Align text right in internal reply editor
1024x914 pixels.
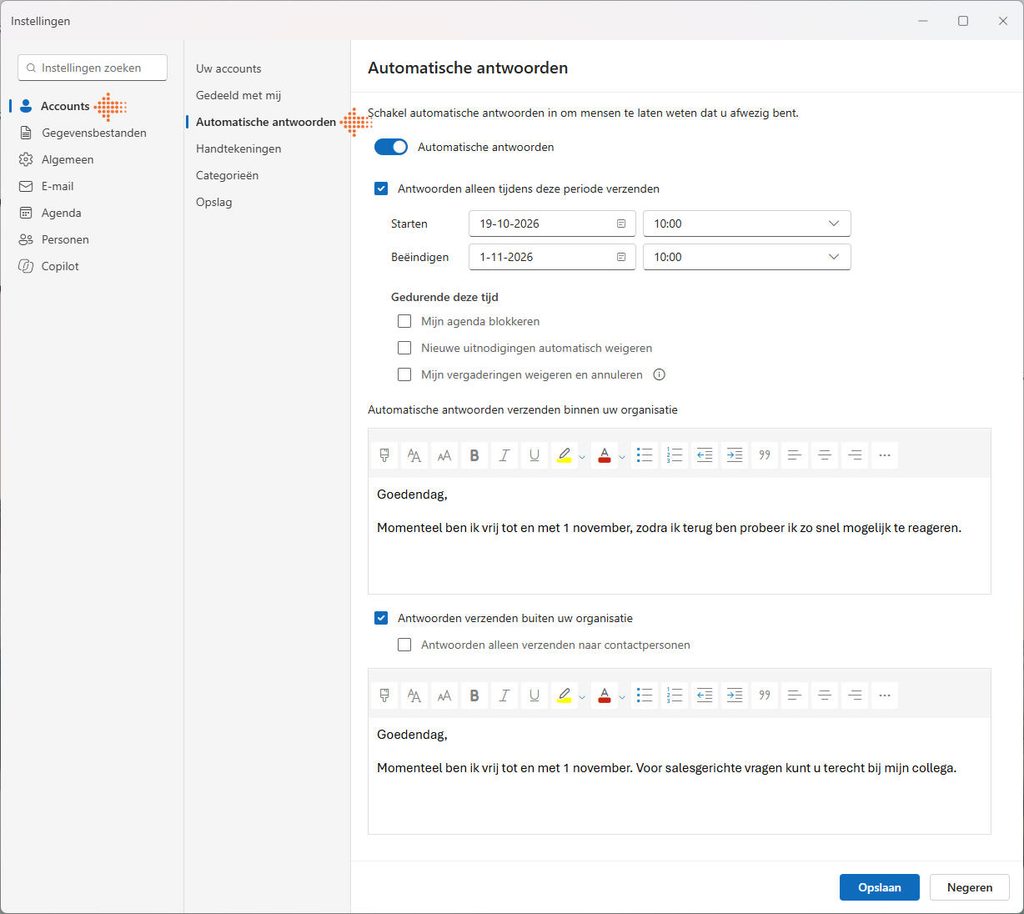pyautogui.click(x=855, y=455)
